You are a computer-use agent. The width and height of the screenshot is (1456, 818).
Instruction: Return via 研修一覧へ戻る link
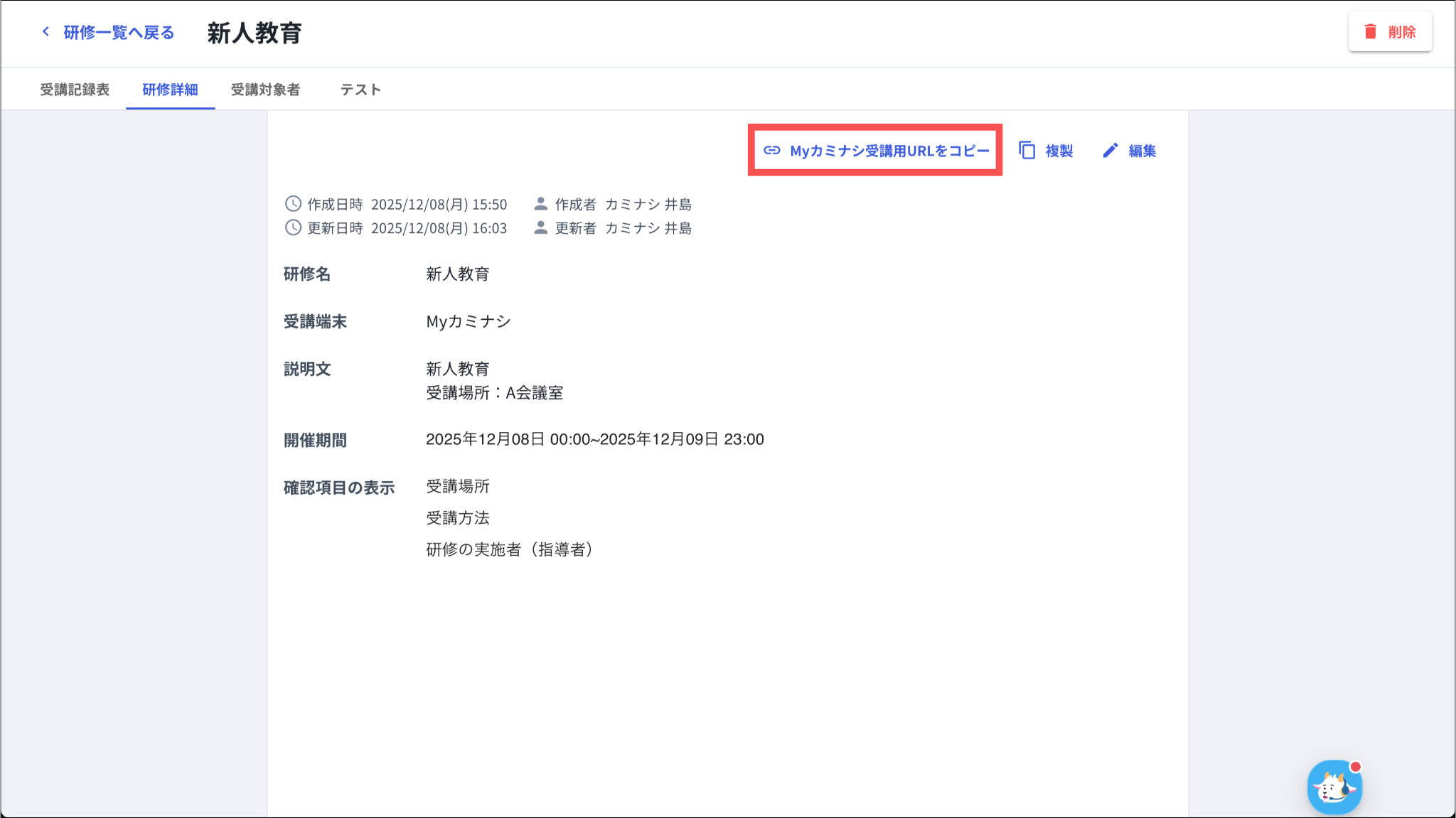[x=119, y=33]
